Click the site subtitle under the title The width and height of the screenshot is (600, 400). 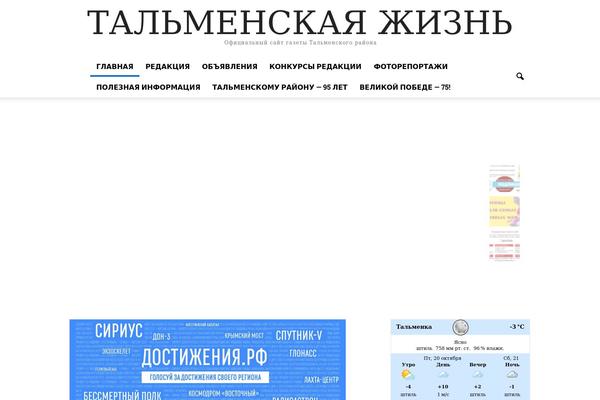(x=300, y=42)
